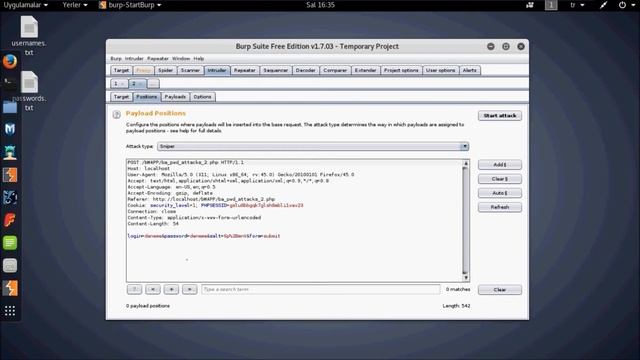Launch the Terminal from the dock

click(x=10, y=82)
